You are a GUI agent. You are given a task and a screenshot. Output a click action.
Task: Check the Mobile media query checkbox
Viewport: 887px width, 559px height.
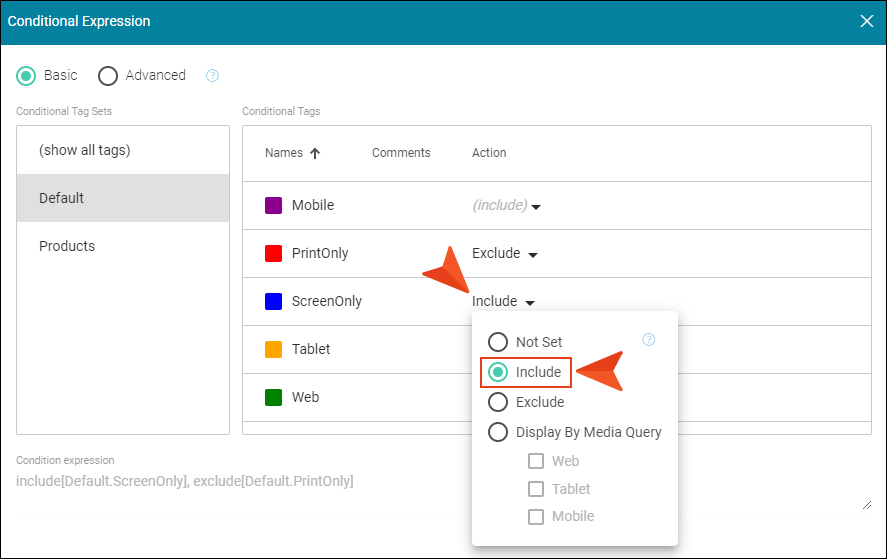coord(536,517)
